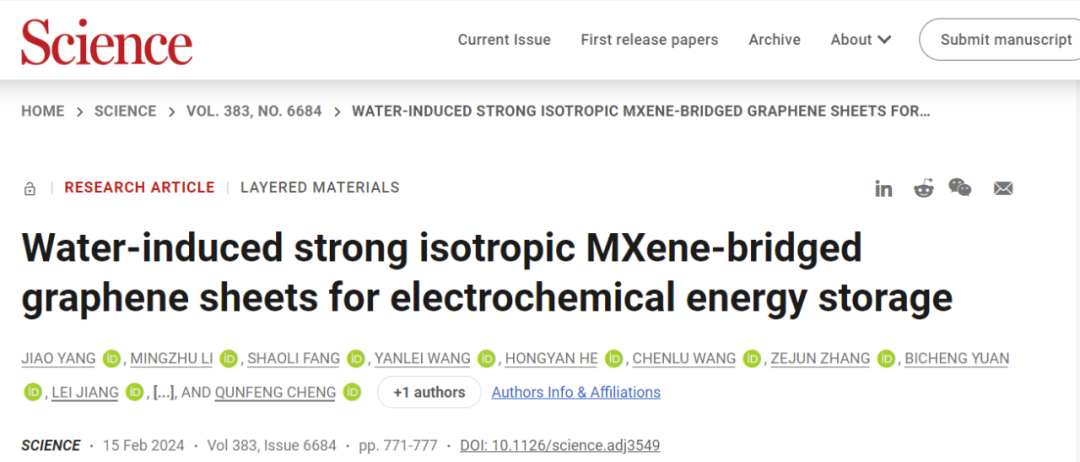Viewport: 1080px width, 462px height.
Task: Open the Archive menu item
Action: pos(774,40)
